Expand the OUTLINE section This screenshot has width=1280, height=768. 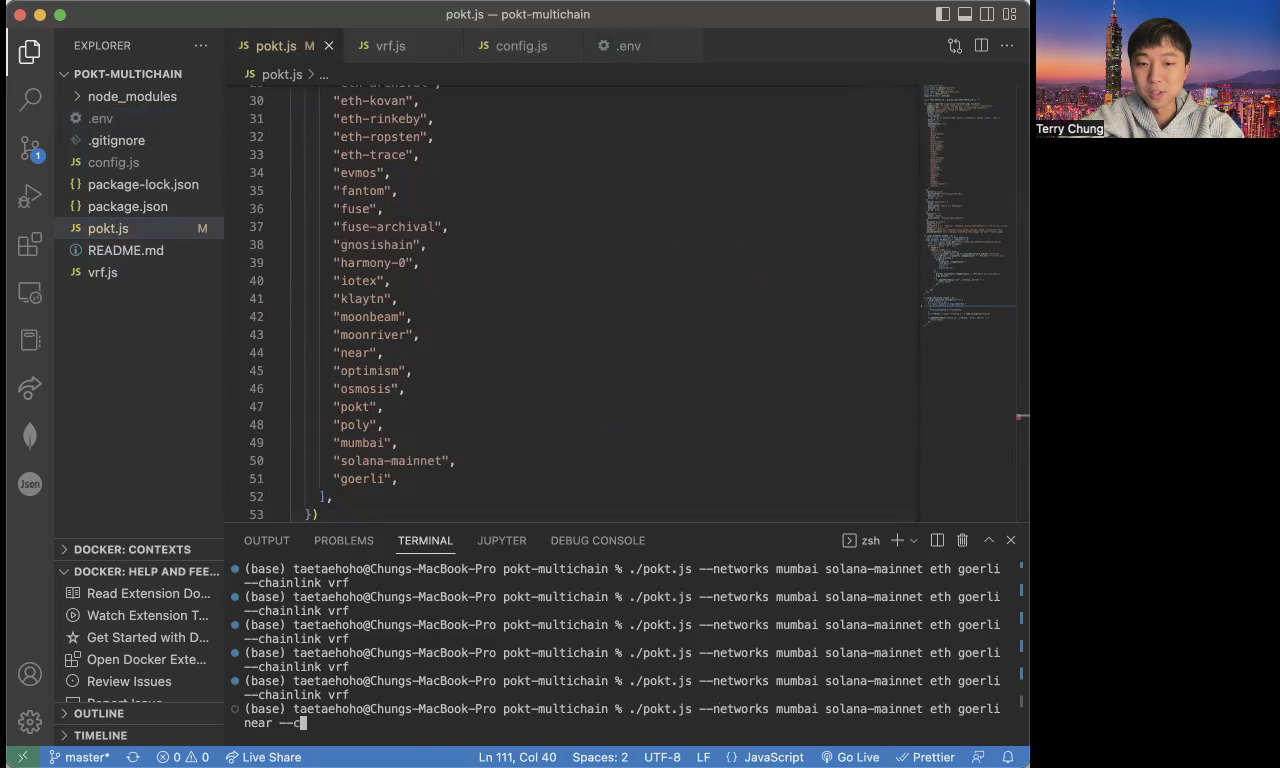[139, 713]
